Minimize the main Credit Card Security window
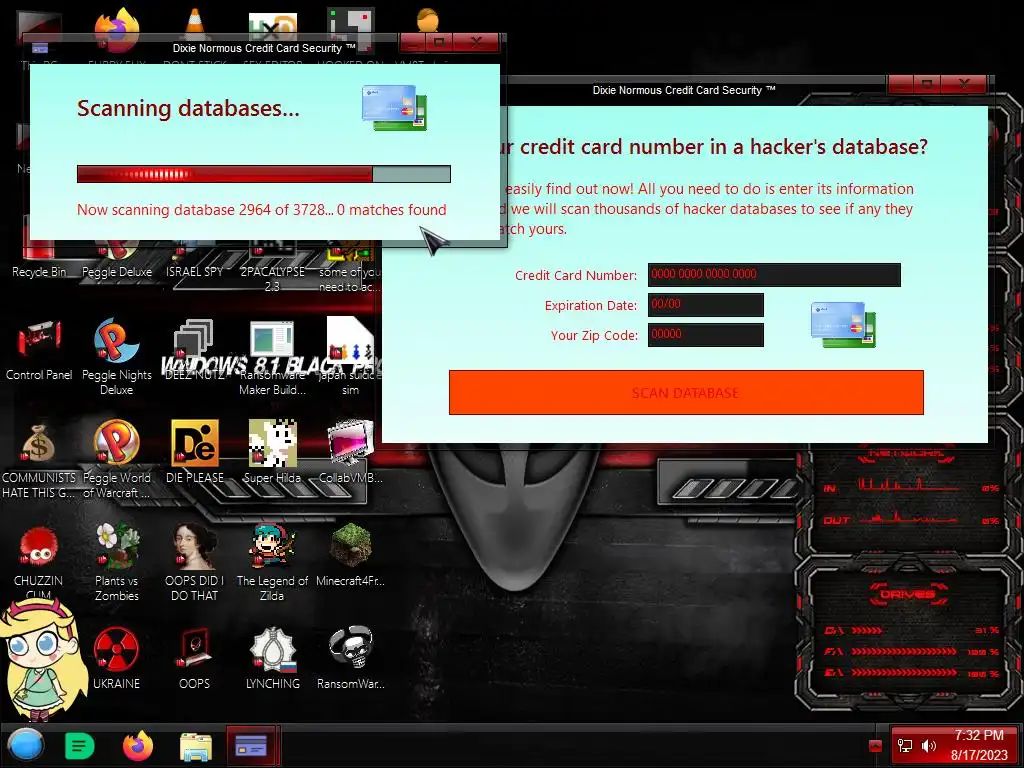This screenshot has height=768, width=1024. 902,83
